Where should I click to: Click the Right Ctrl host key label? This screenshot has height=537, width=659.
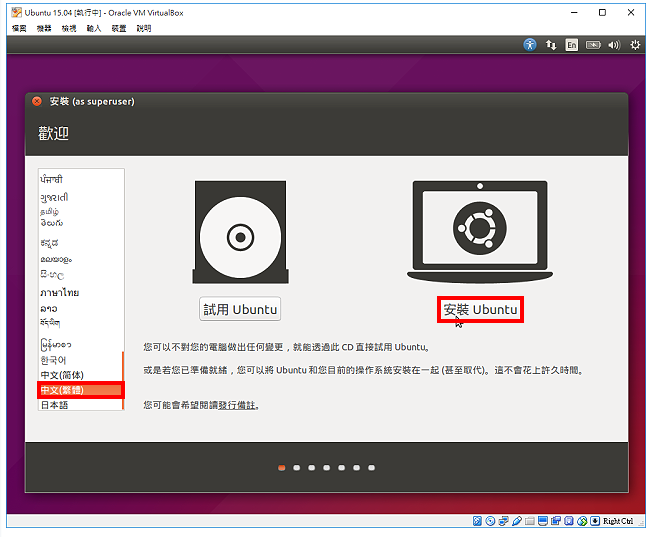tap(618, 521)
